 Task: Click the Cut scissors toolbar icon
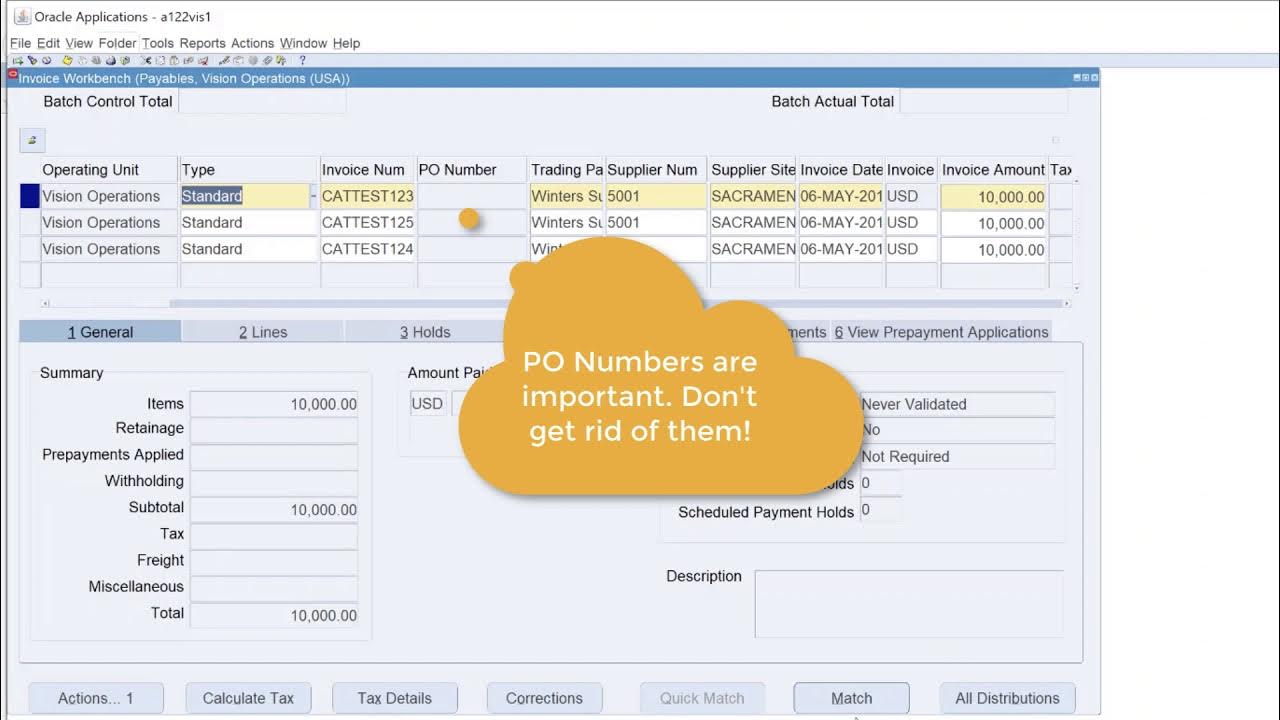tap(146, 60)
